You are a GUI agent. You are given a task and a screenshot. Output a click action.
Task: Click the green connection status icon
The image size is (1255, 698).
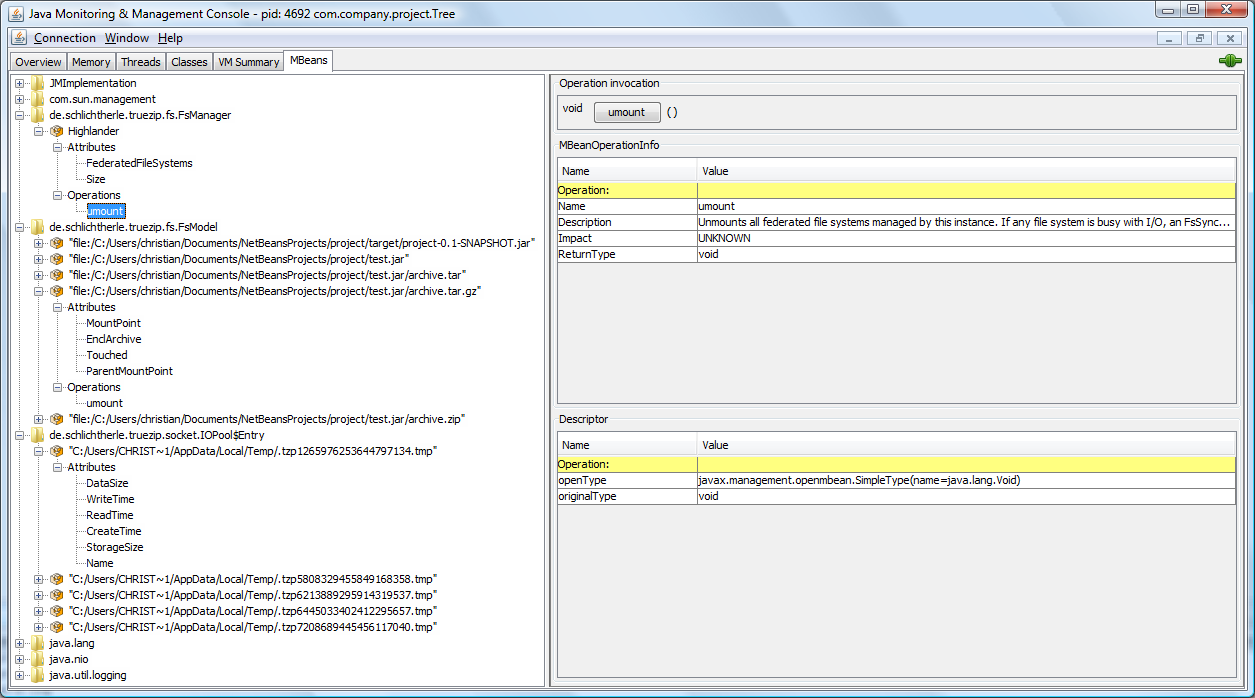click(x=1229, y=61)
